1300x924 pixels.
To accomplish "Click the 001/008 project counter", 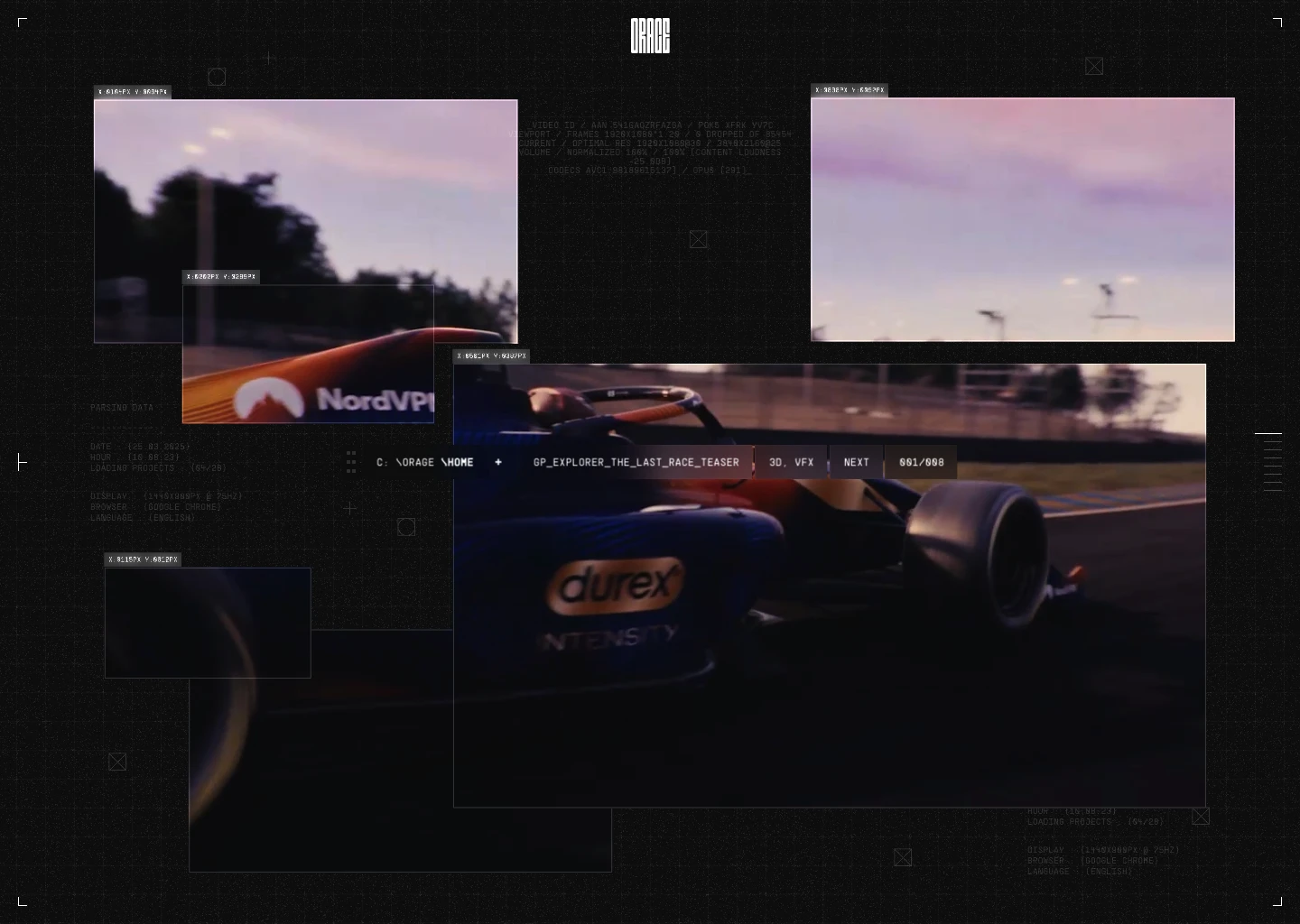I will 922,462.
